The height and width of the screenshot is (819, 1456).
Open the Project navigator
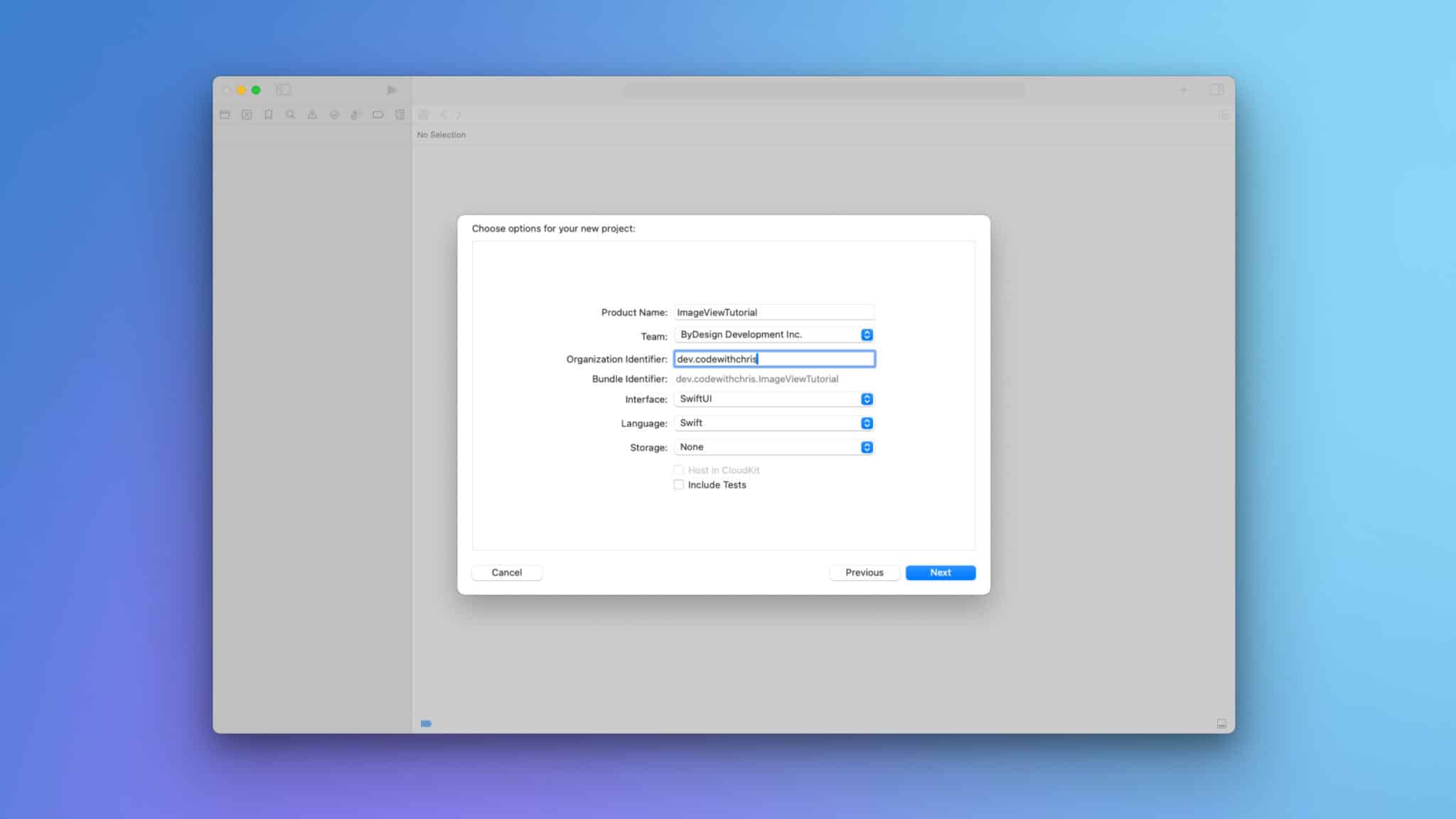coord(225,114)
